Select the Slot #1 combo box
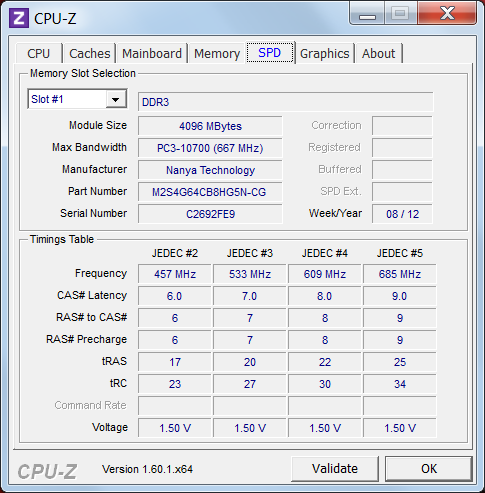The image size is (485, 493). [77, 99]
